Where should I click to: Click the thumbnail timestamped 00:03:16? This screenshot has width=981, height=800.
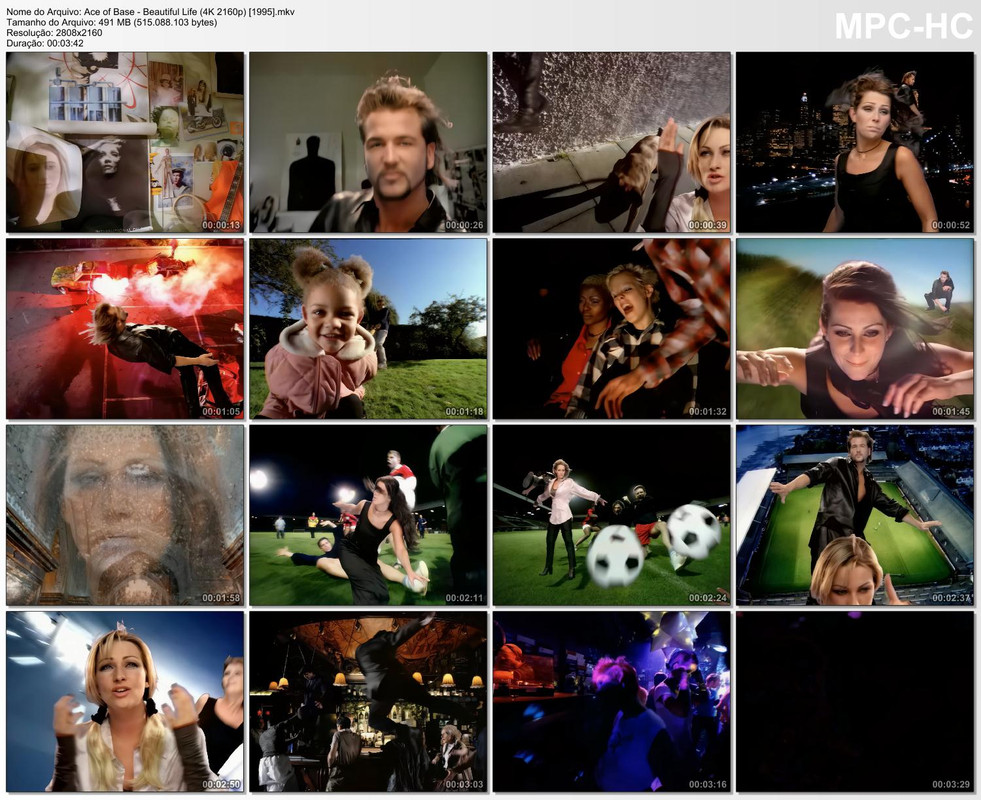(x=612, y=702)
